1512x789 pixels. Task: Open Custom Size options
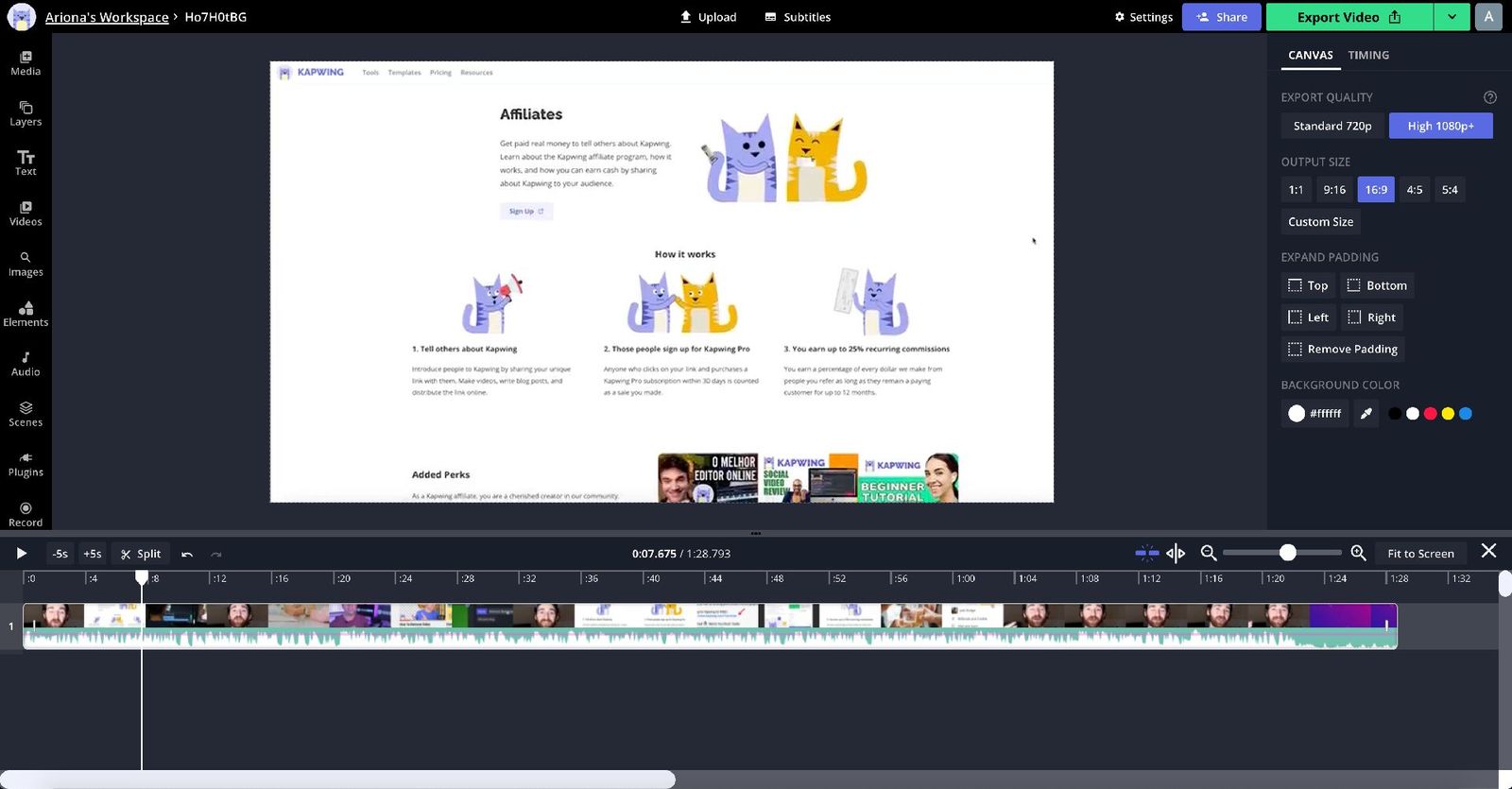pyautogui.click(x=1320, y=222)
